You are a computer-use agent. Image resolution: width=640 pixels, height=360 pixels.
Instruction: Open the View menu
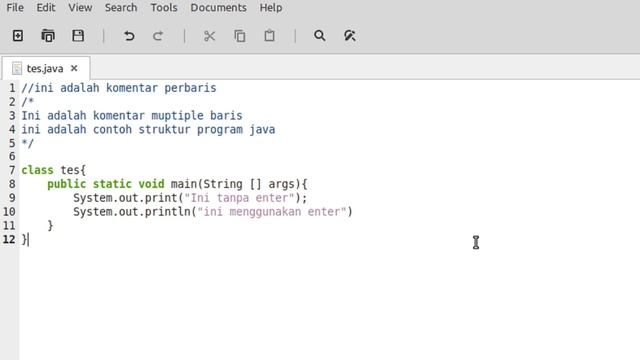point(80,8)
